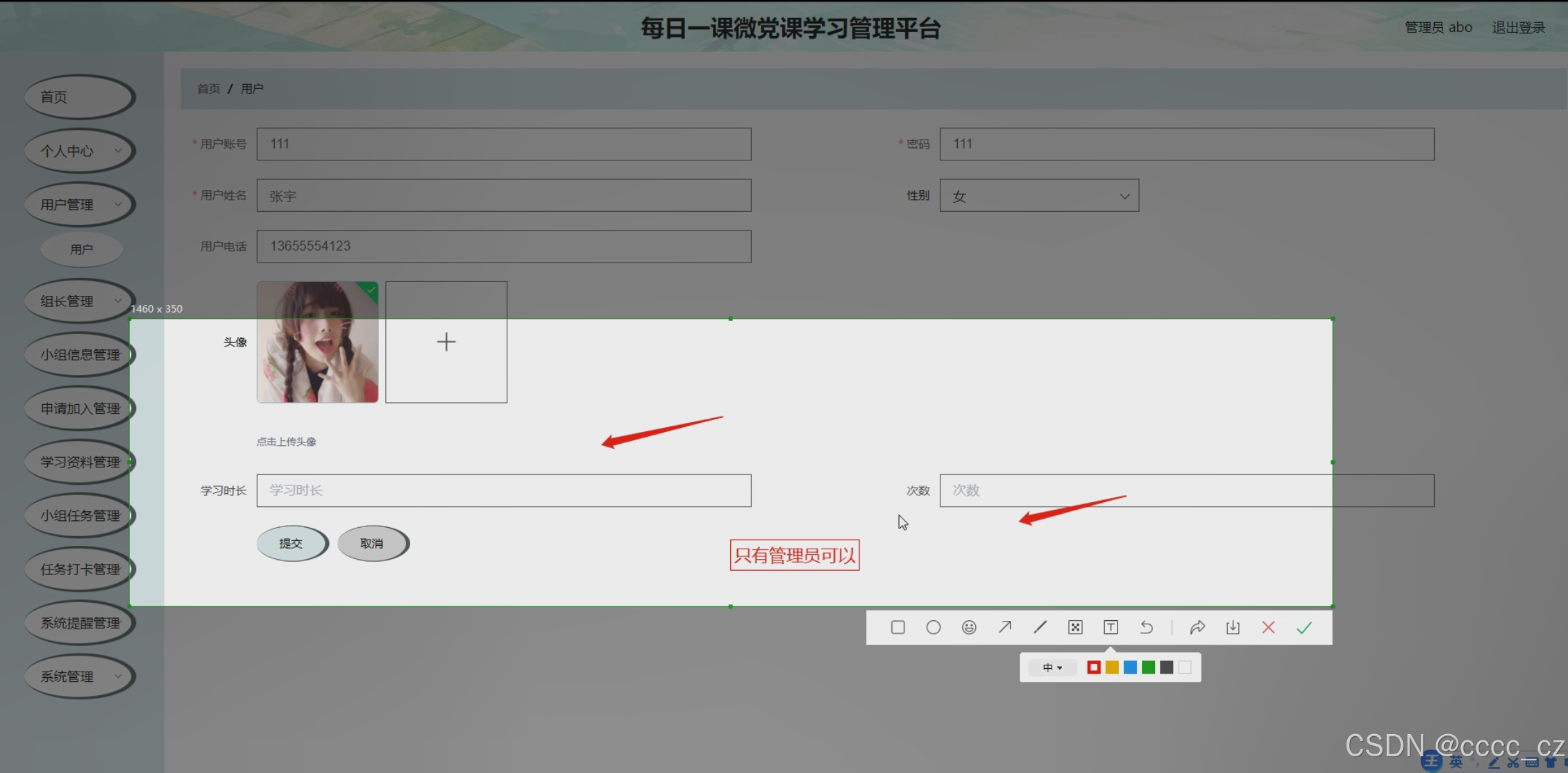Viewport: 1568px width, 773px height.
Task: Select the arrow drawing tool
Action: (1004, 628)
